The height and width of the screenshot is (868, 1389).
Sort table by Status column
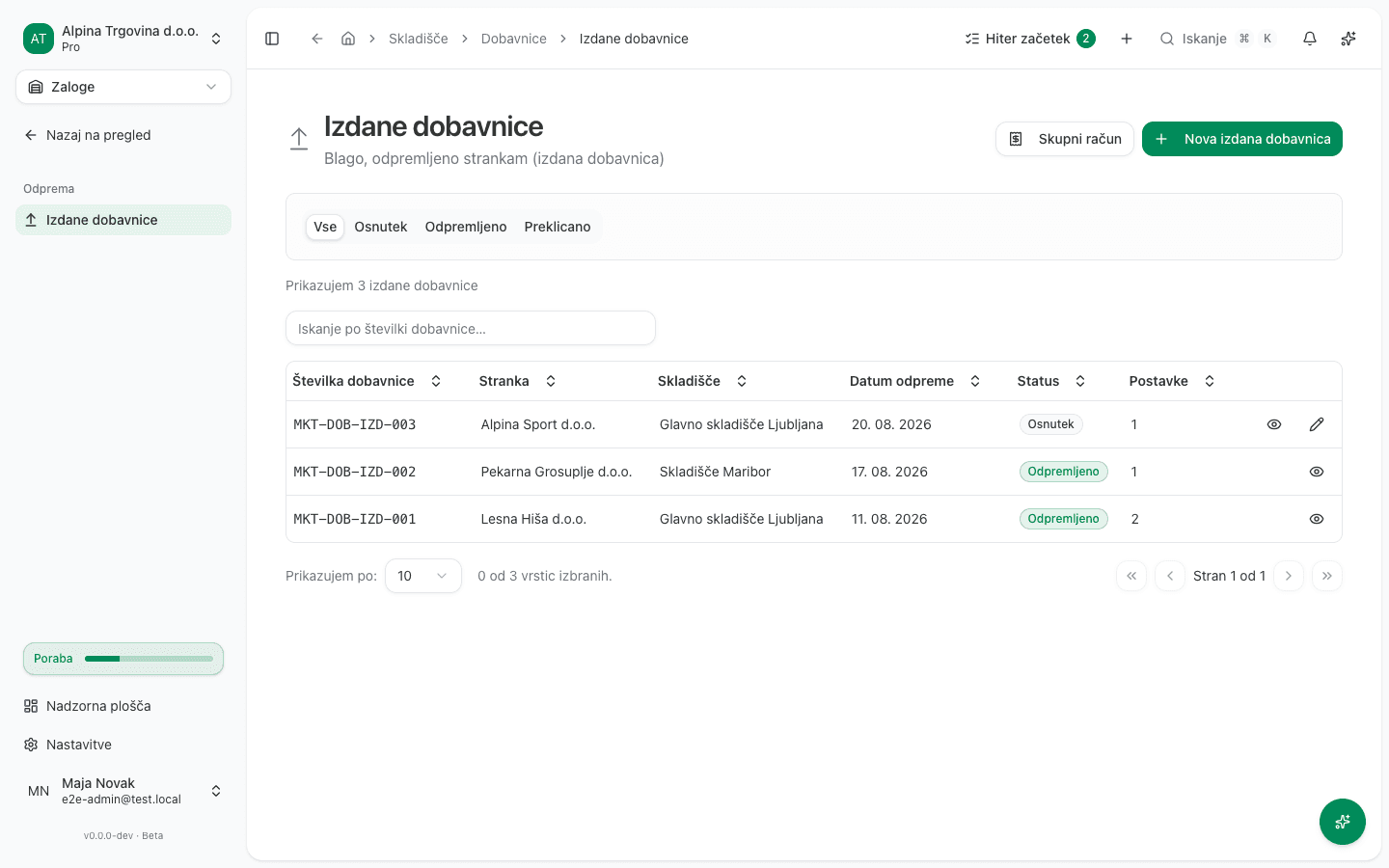pos(1051,381)
